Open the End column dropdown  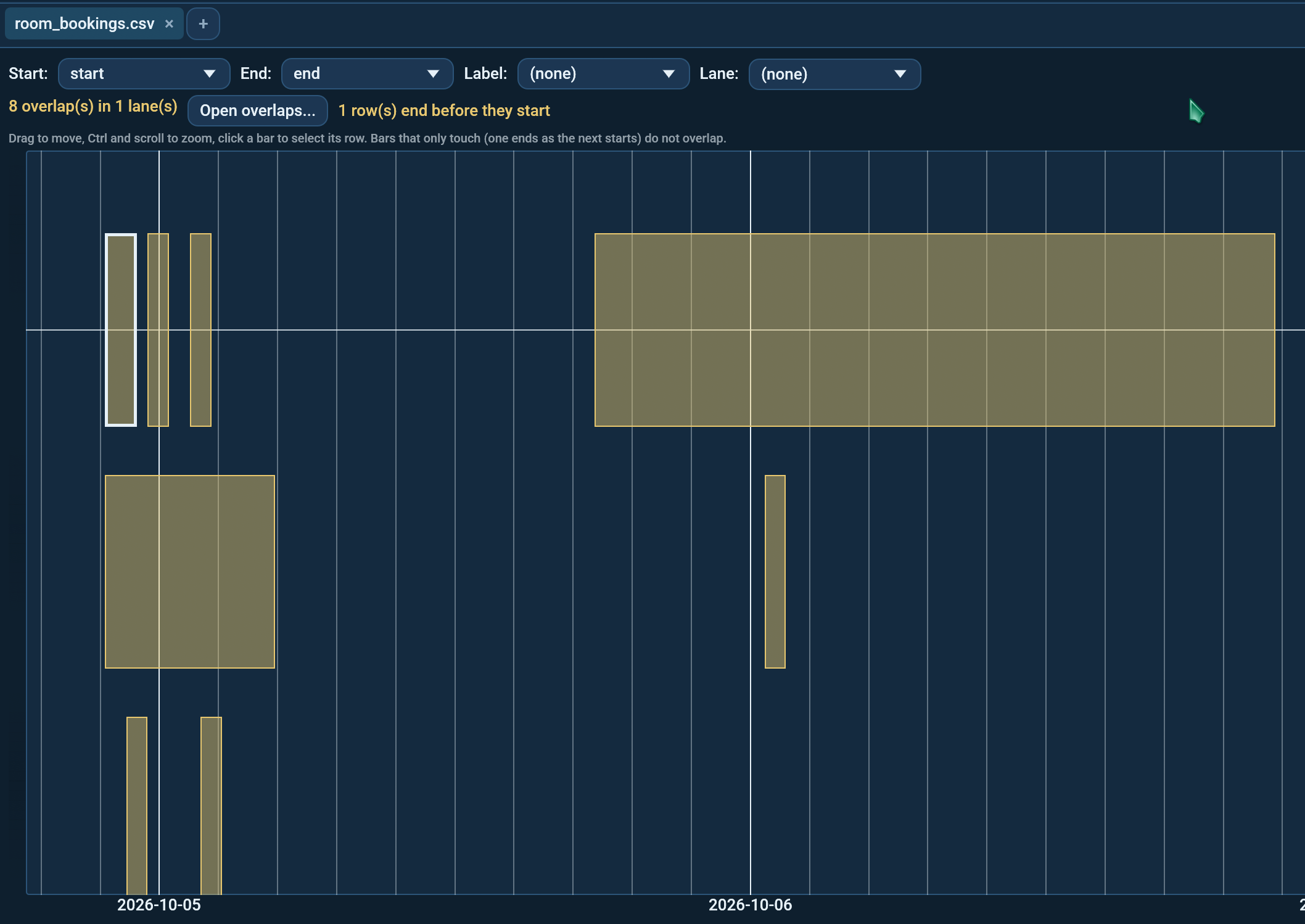point(367,74)
